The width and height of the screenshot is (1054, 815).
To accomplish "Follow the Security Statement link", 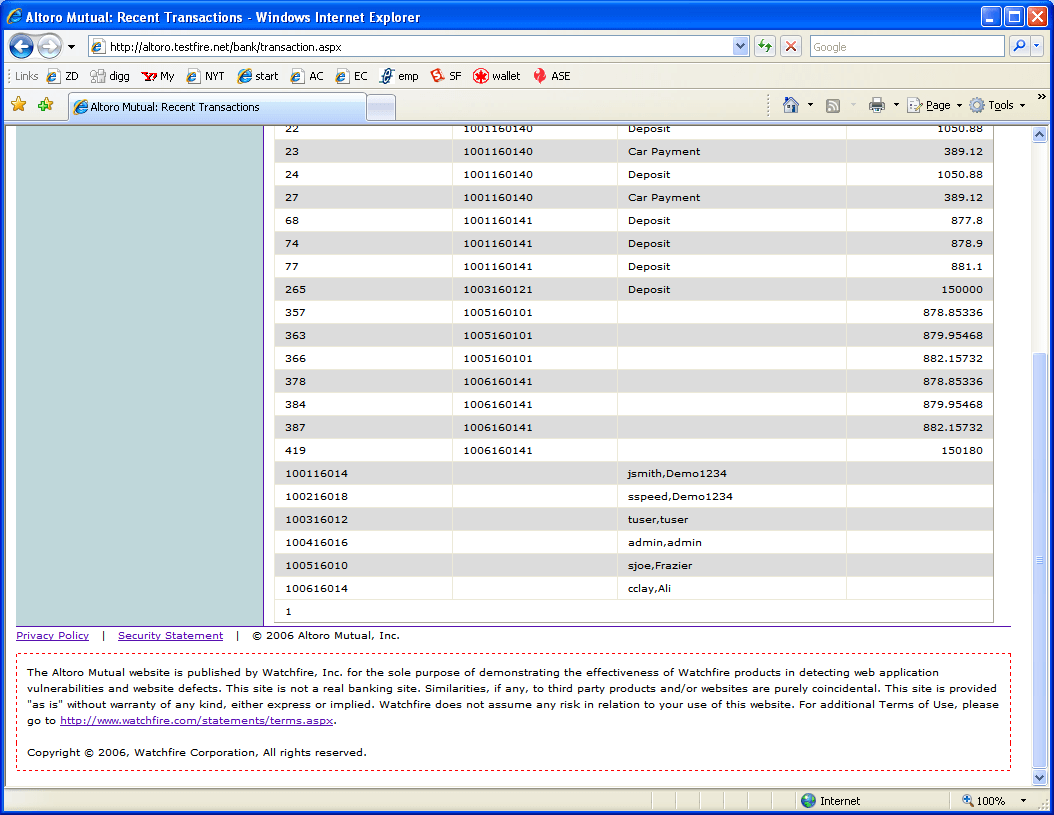I will pyautogui.click(x=170, y=636).
